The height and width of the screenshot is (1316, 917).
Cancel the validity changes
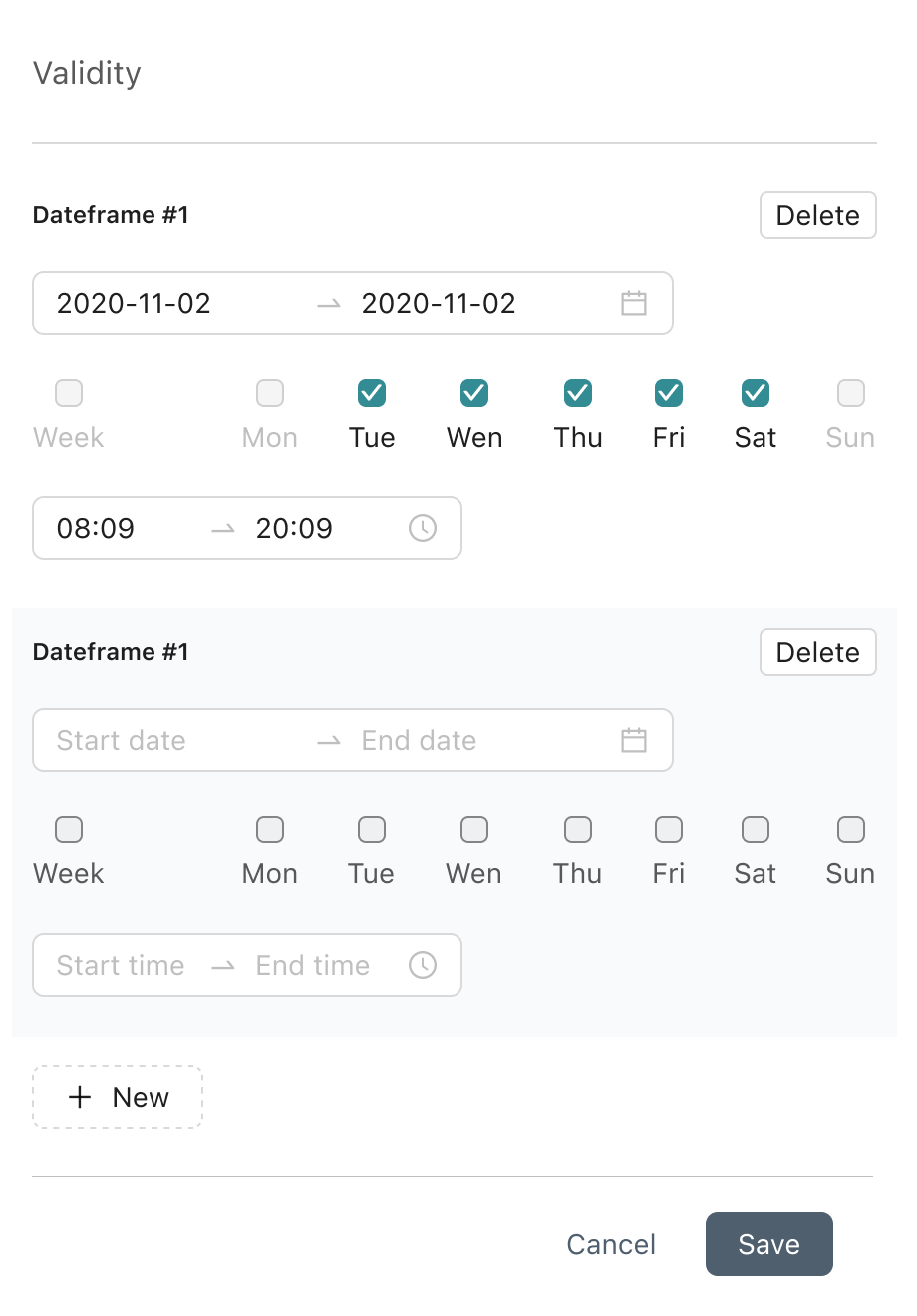point(611,1244)
